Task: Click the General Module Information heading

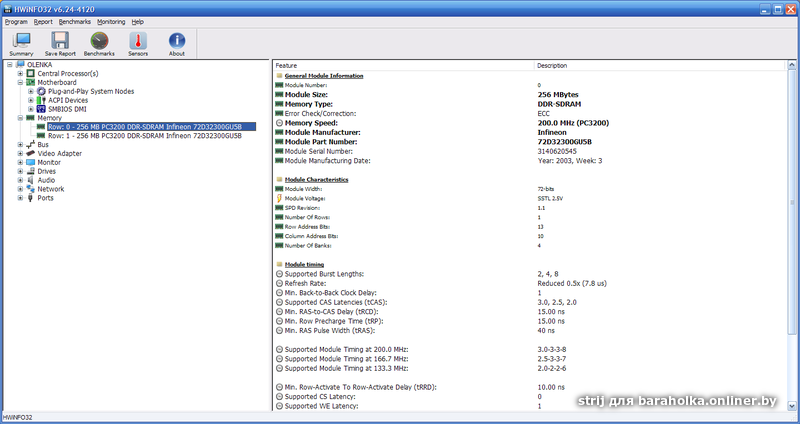Action: pyautogui.click(x=324, y=76)
